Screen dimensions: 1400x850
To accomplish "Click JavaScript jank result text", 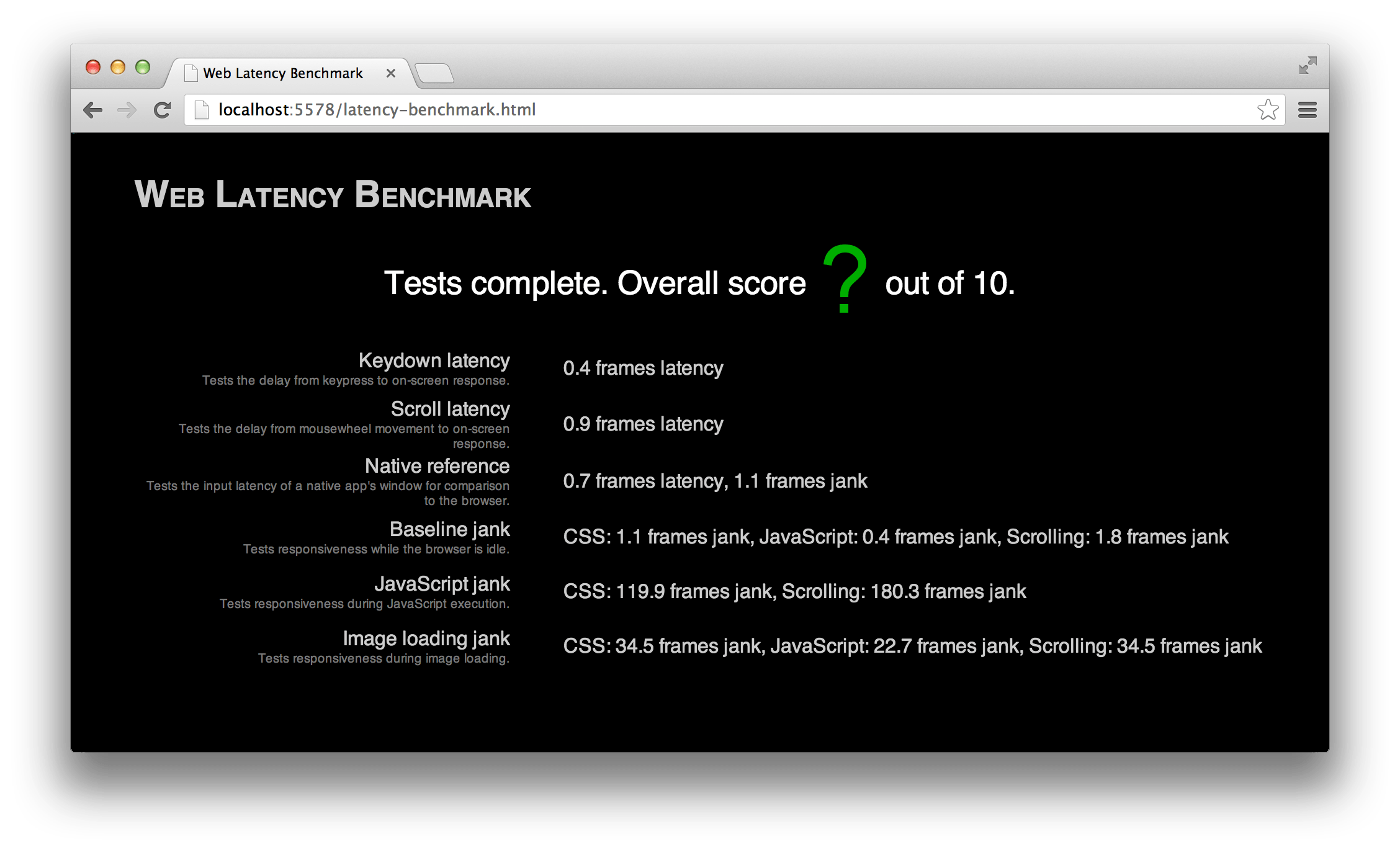I will coord(794,591).
